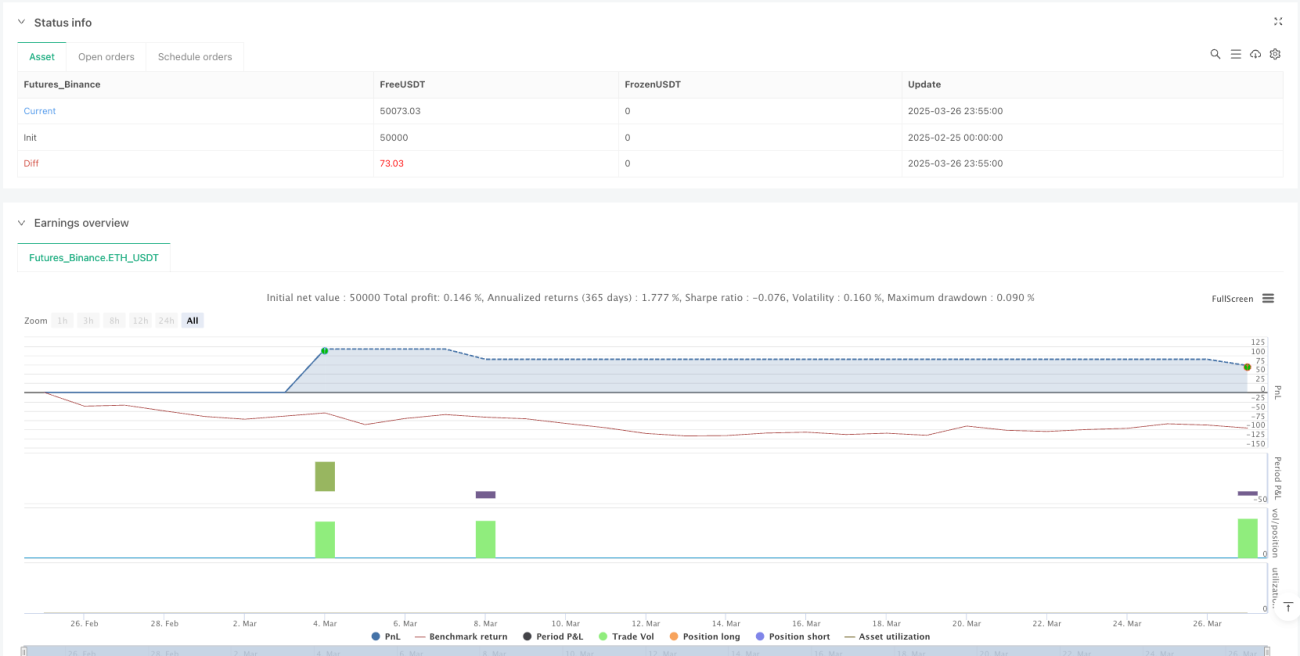Click the FullScreen button

pyautogui.click(x=1232, y=298)
